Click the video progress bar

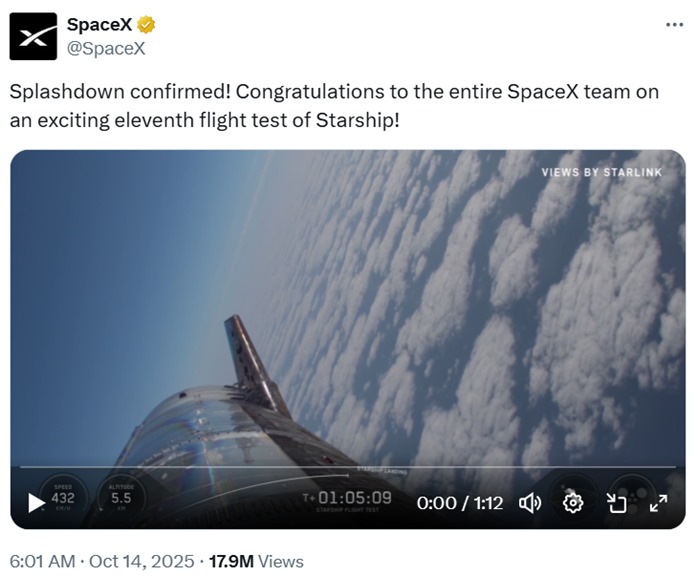(x=348, y=467)
